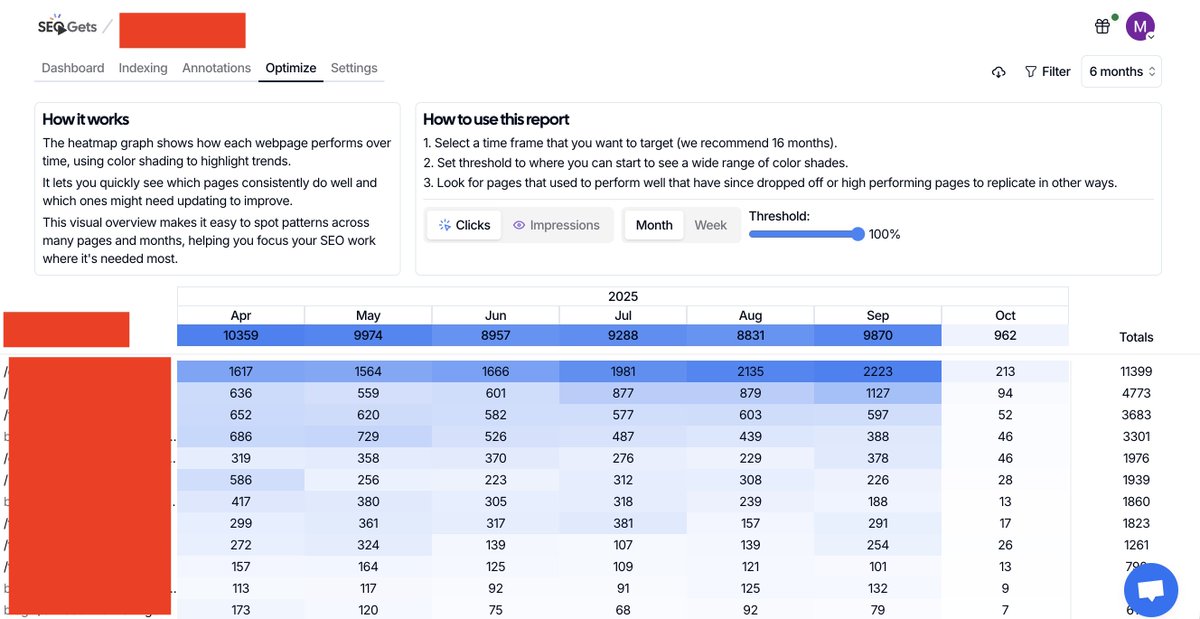
Task: Click the October total cell 962
Action: pos(1005,336)
